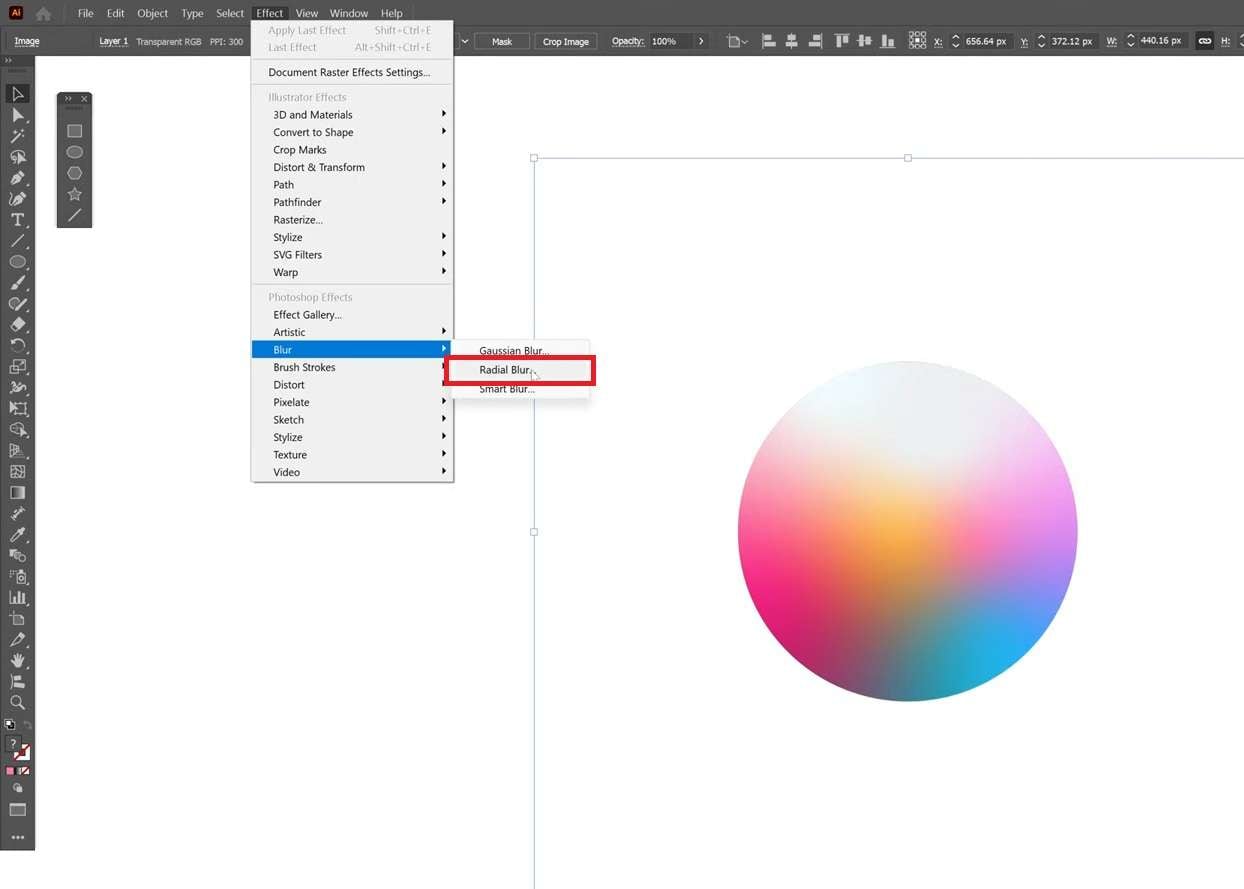This screenshot has width=1244, height=889.
Task: Choose Gaussian Blur from Blur submenu
Action: (520, 351)
